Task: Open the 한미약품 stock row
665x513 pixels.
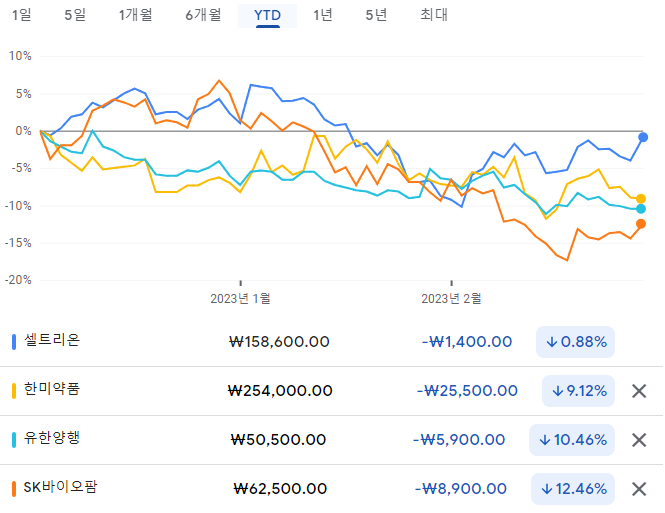Action: pos(332,391)
